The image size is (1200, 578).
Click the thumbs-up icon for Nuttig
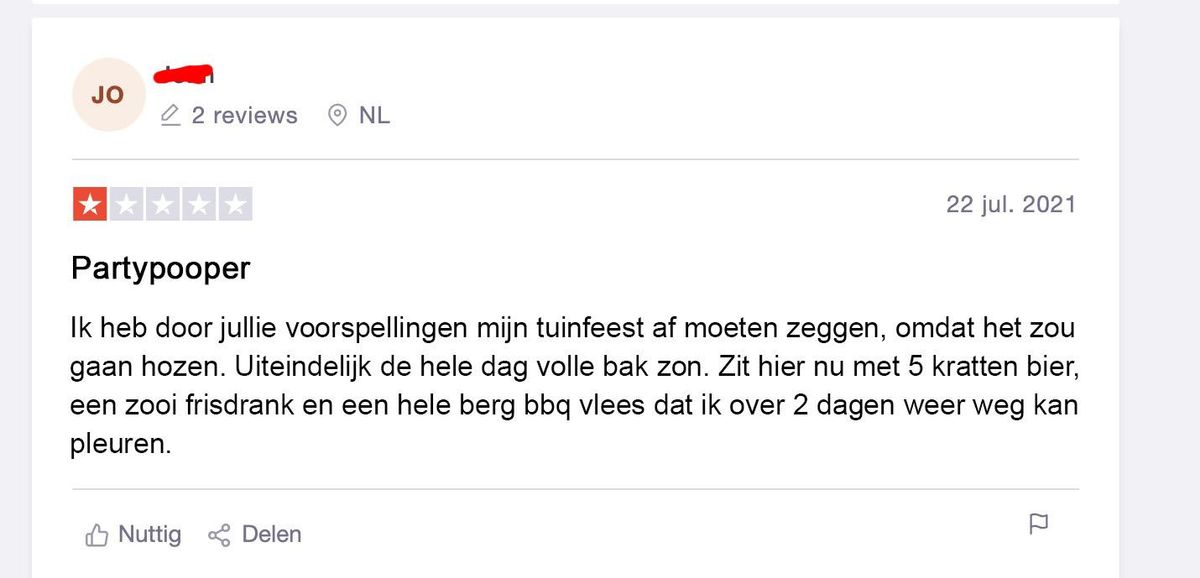pyautogui.click(x=97, y=536)
